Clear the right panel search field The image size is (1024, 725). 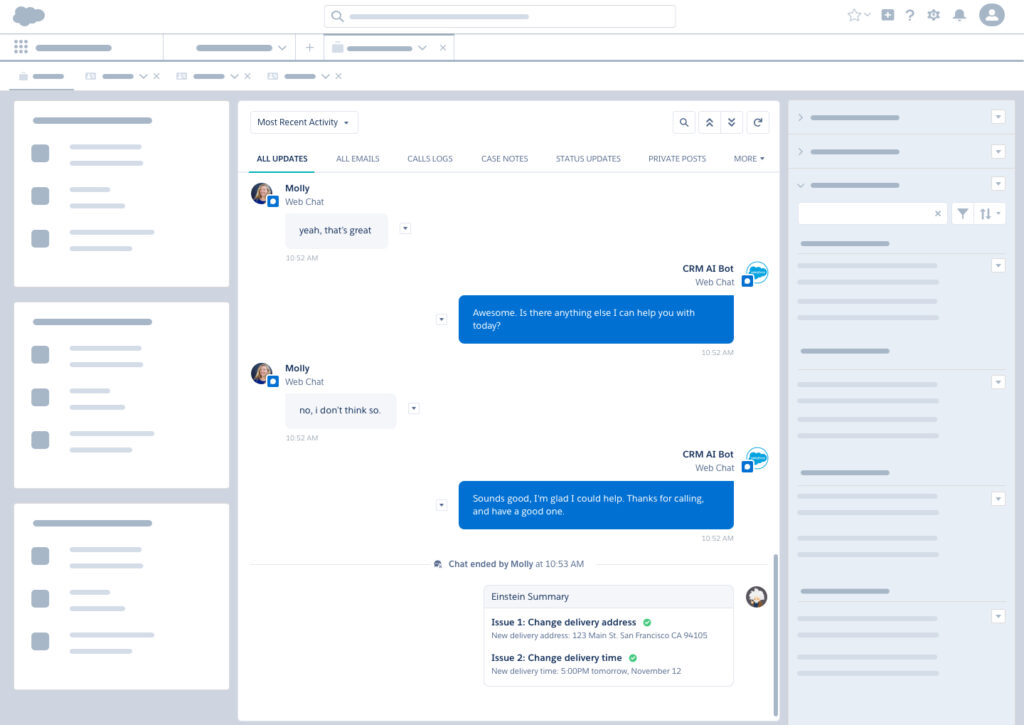[938, 214]
